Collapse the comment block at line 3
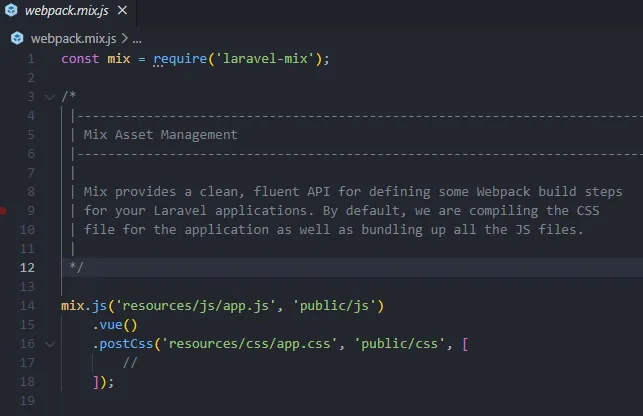The height and width of the screenshot is (416, 643). 50,97
